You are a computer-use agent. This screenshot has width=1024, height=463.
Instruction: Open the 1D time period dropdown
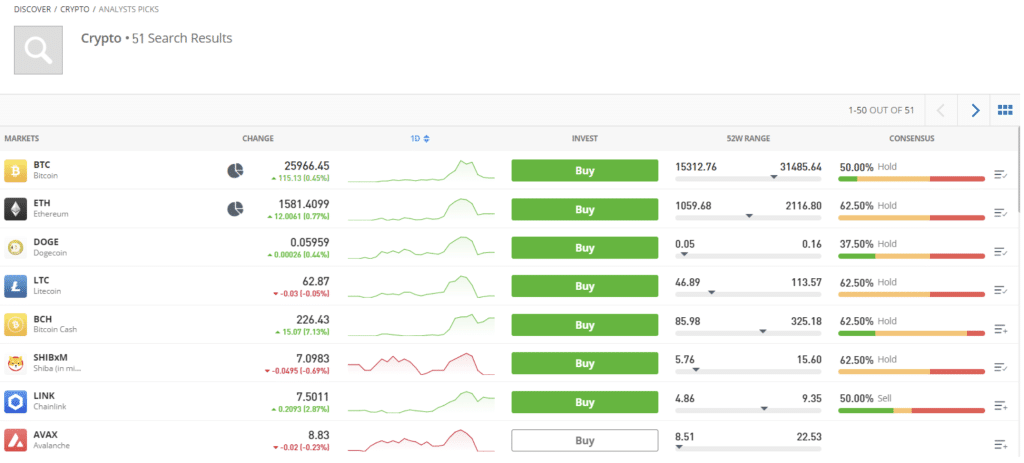pos(420,138)
